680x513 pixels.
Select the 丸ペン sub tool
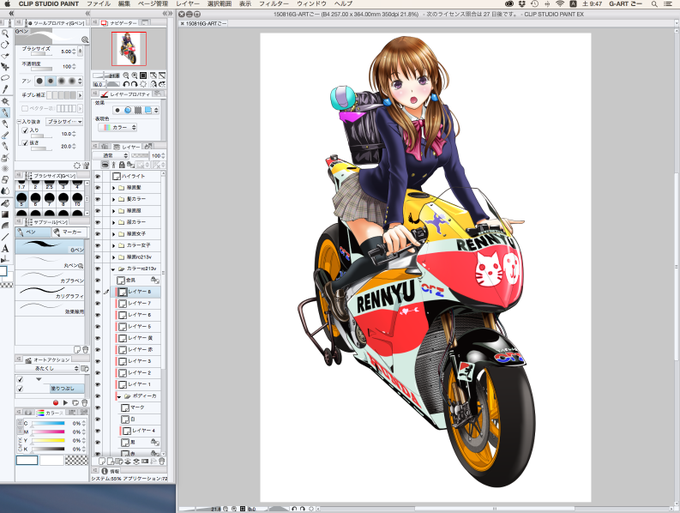(50, 262)
